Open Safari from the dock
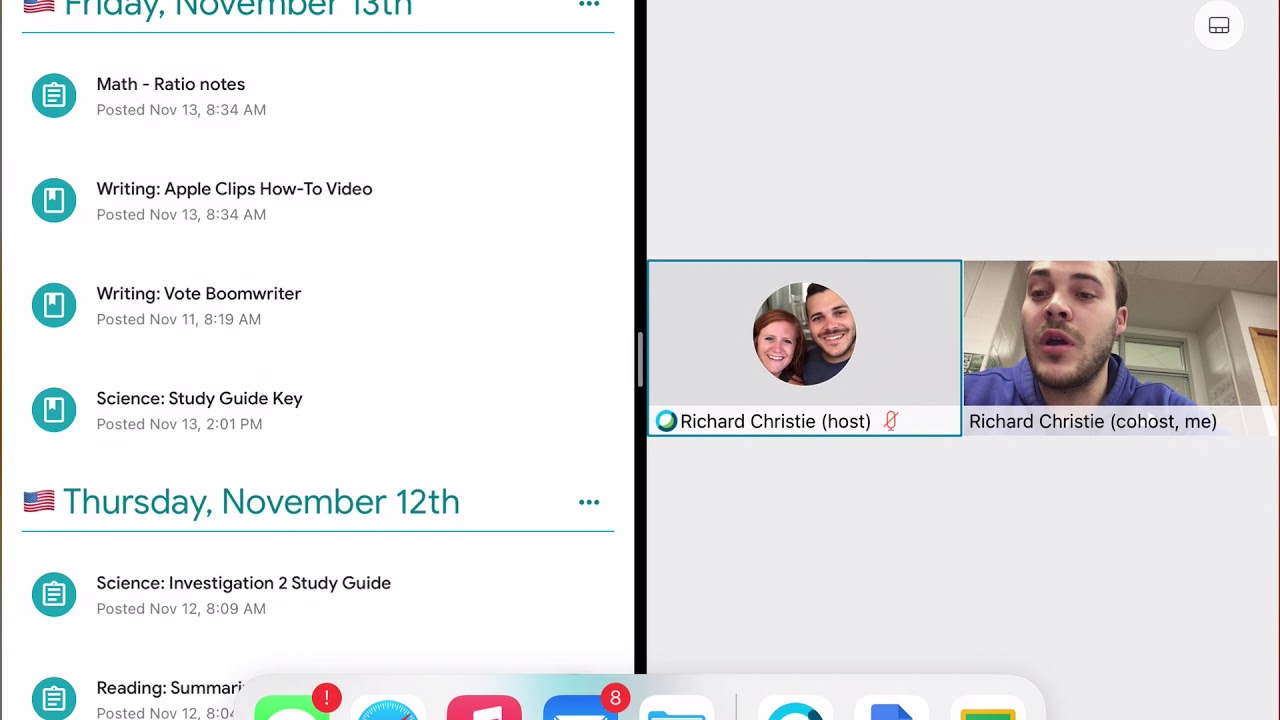The image size is (1280, 720). click(x=388, y=707)
